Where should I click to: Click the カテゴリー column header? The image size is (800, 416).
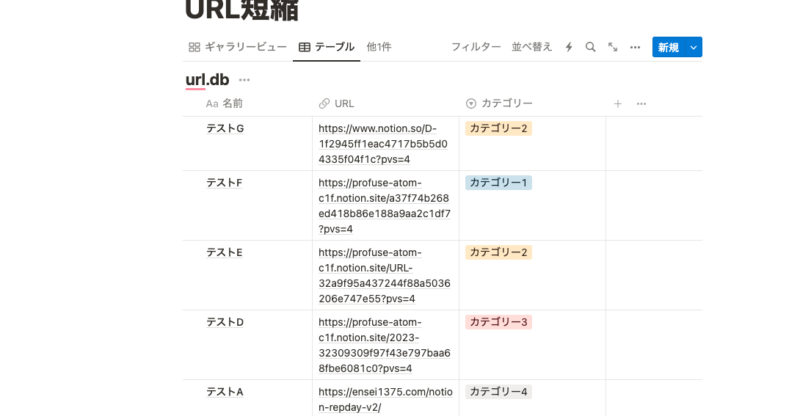[499, 104]
